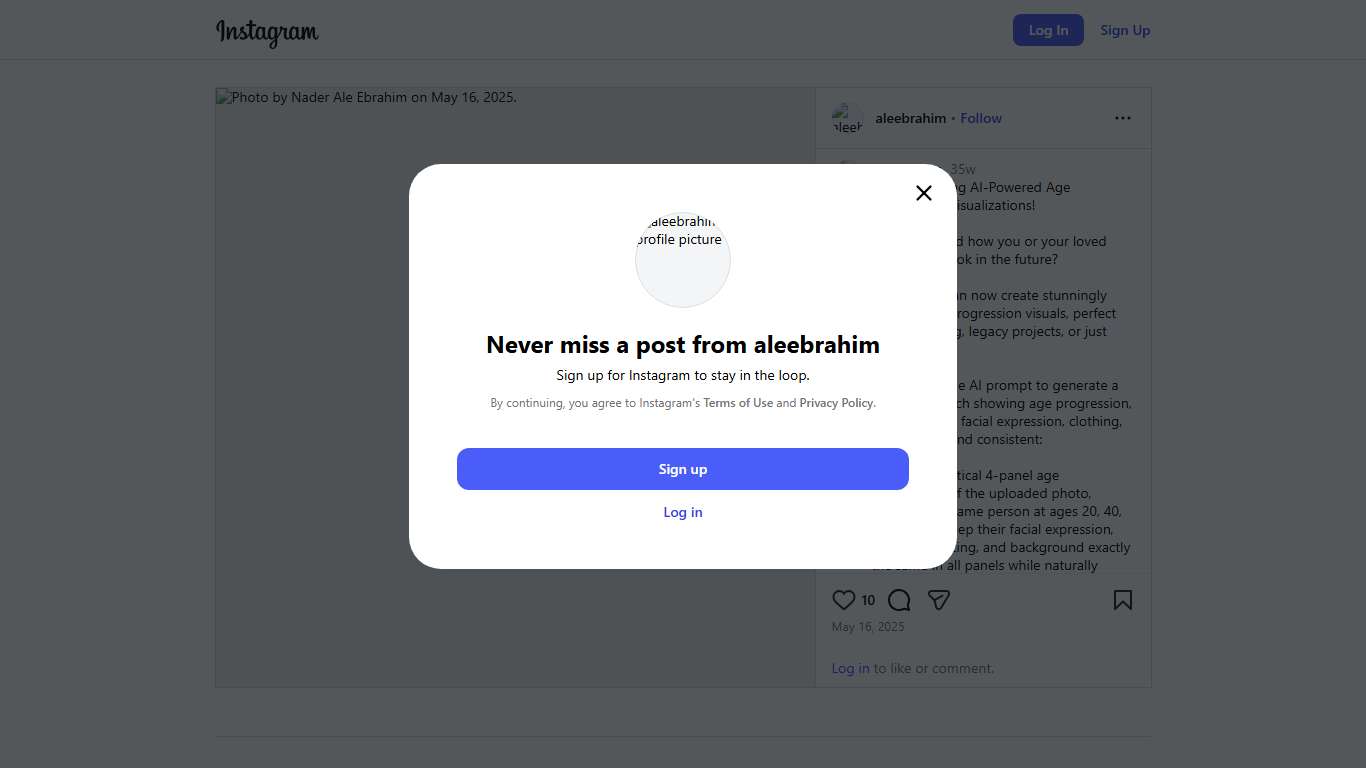Viewport: 1366px width, 768px height.
Task: Click Log in to like or comment
Action: pyautogui.click(x=850, y=668)
